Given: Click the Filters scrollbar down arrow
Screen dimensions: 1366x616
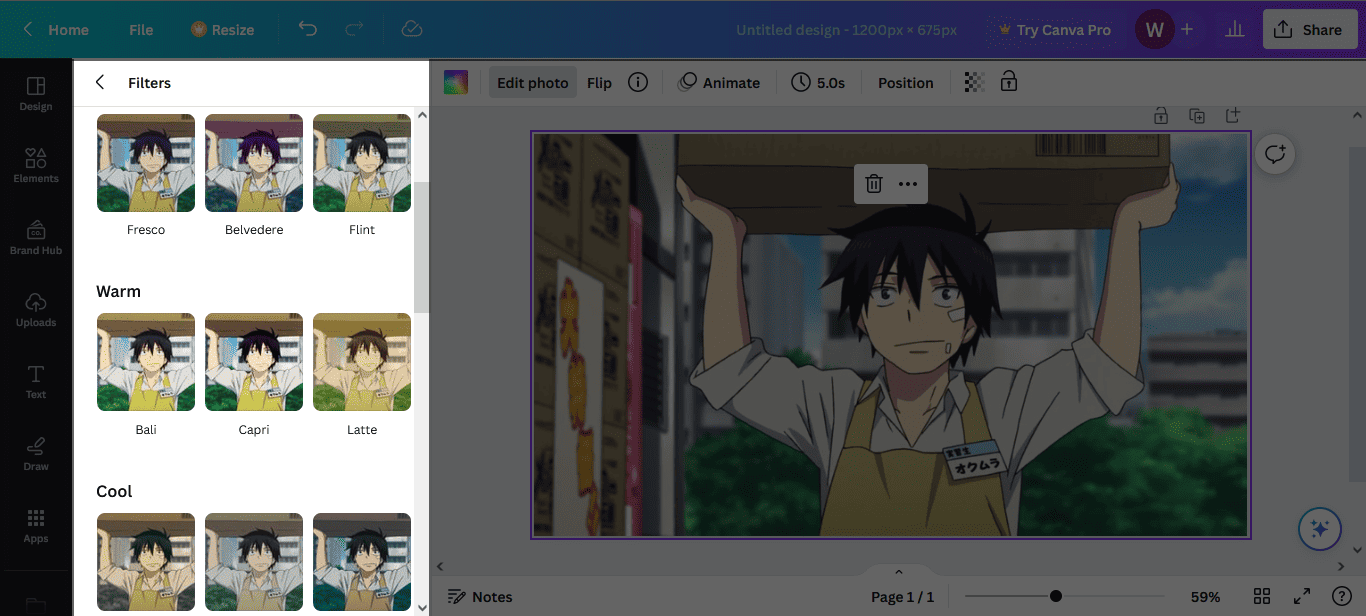Looking at the screenshot, I should click(x=421, y=607).
